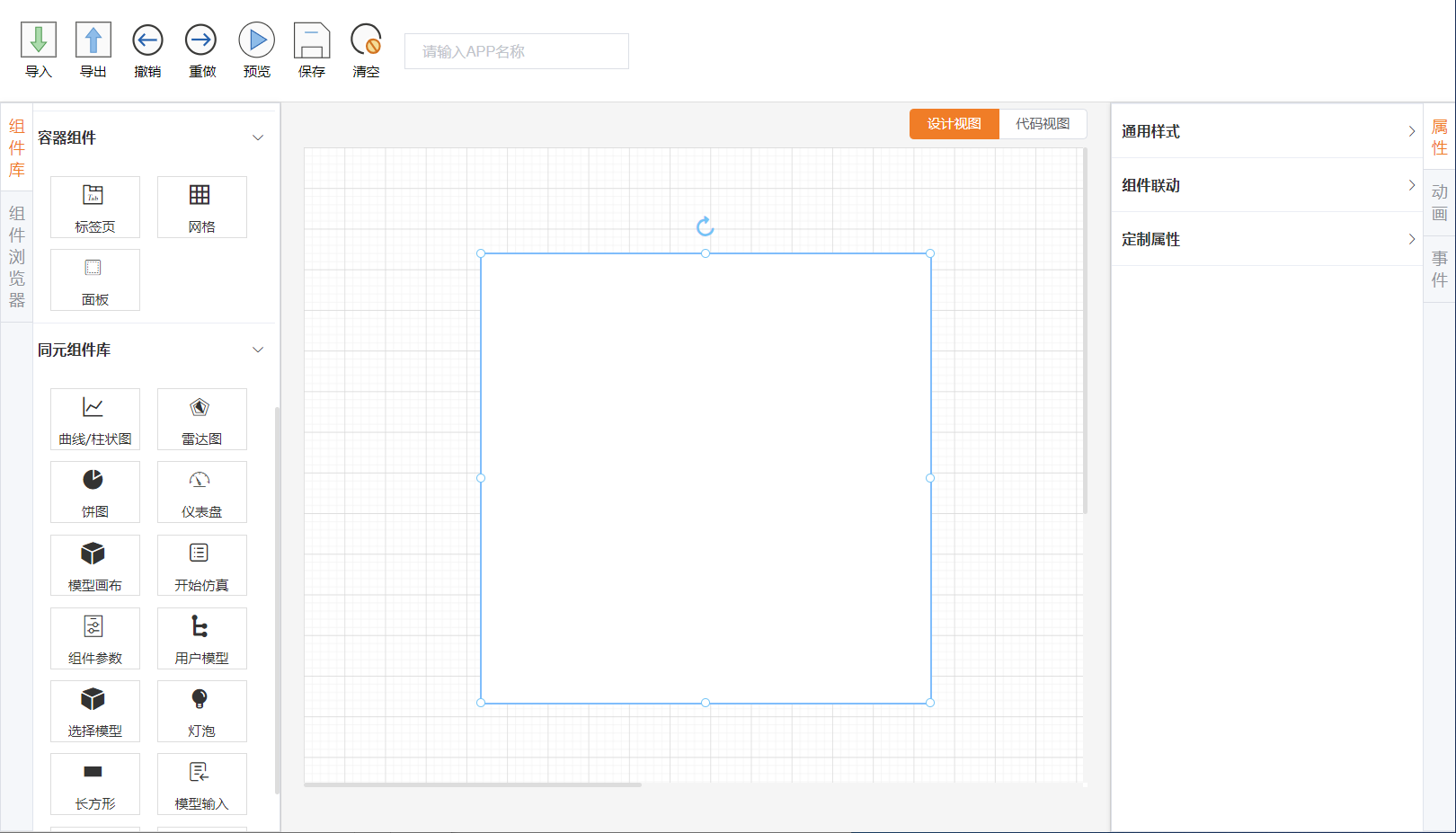The width and height of the screenshot is (1456, 833).
Task: Open the 组件库 side tab
Action: pos(17,148)
